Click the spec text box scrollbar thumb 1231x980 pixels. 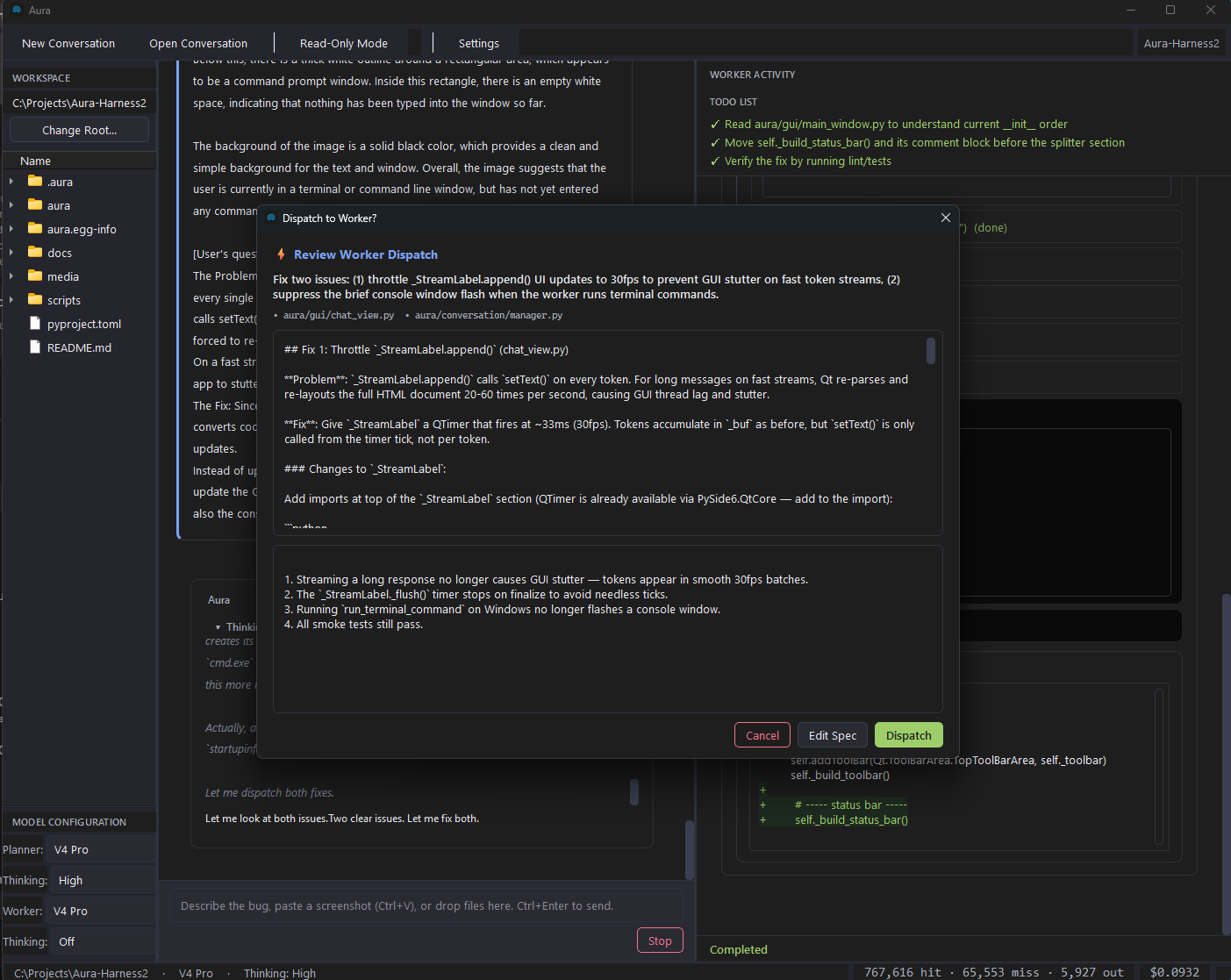pos(931,350)
